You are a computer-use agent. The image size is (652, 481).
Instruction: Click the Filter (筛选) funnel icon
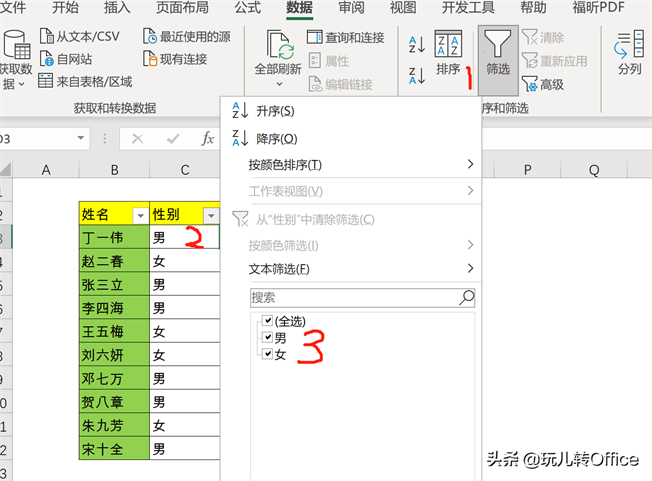click(497, 45)
